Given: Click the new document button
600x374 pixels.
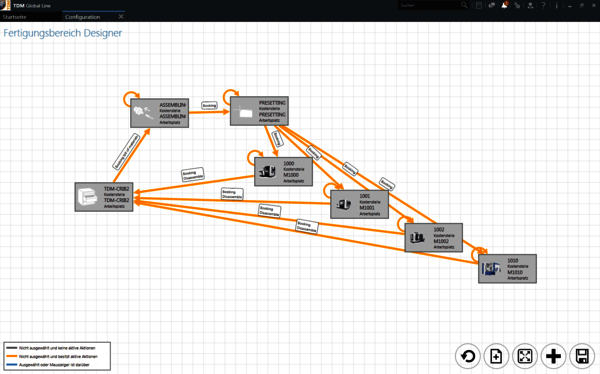Looking at the screenshot, I should (496, 356).
